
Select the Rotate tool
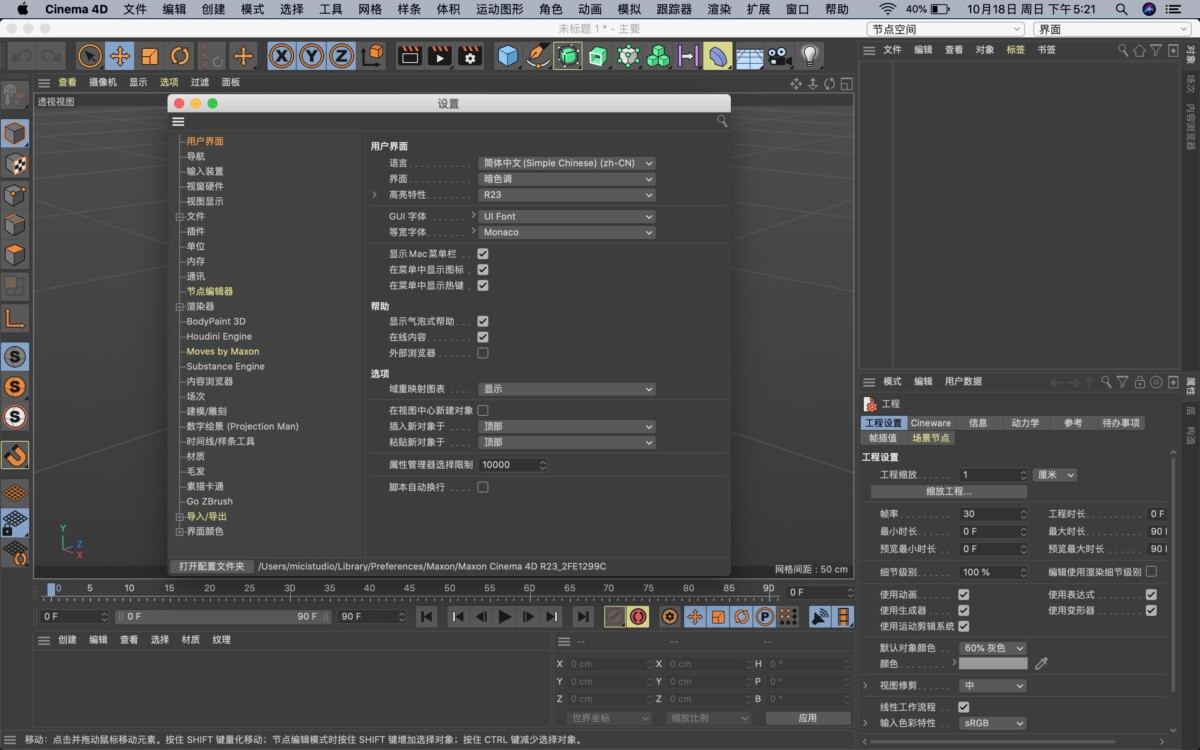178,56
